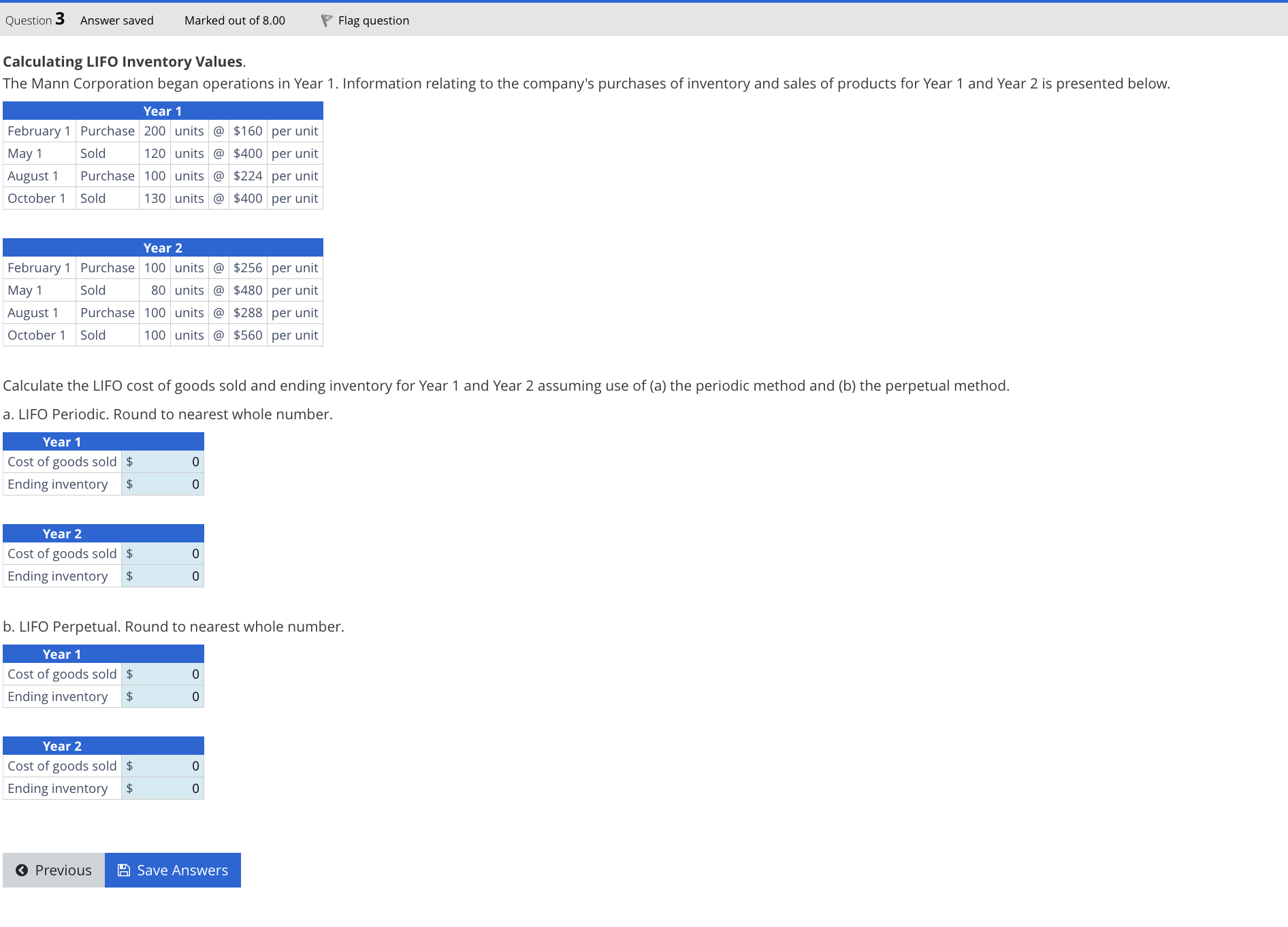This screenshot has width=1288, height=927.
Task: Click the Year 2 LIFO Perpetual Cost of goods sold field
Action: coord(162,766)
